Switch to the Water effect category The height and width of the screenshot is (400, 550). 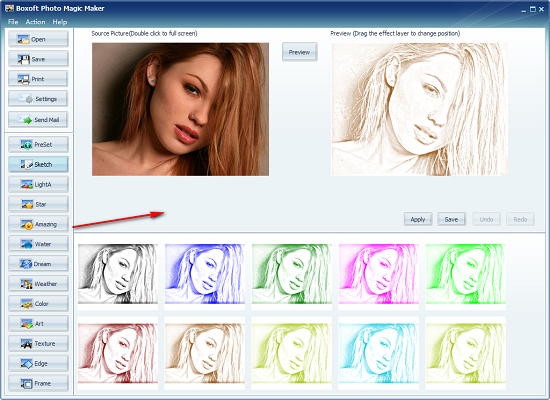click(38, 244)
